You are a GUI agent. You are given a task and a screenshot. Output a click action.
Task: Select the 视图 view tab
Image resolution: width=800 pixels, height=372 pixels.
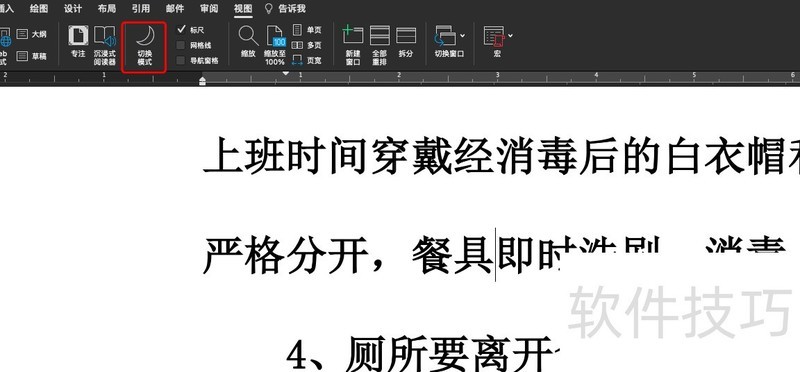243,9
